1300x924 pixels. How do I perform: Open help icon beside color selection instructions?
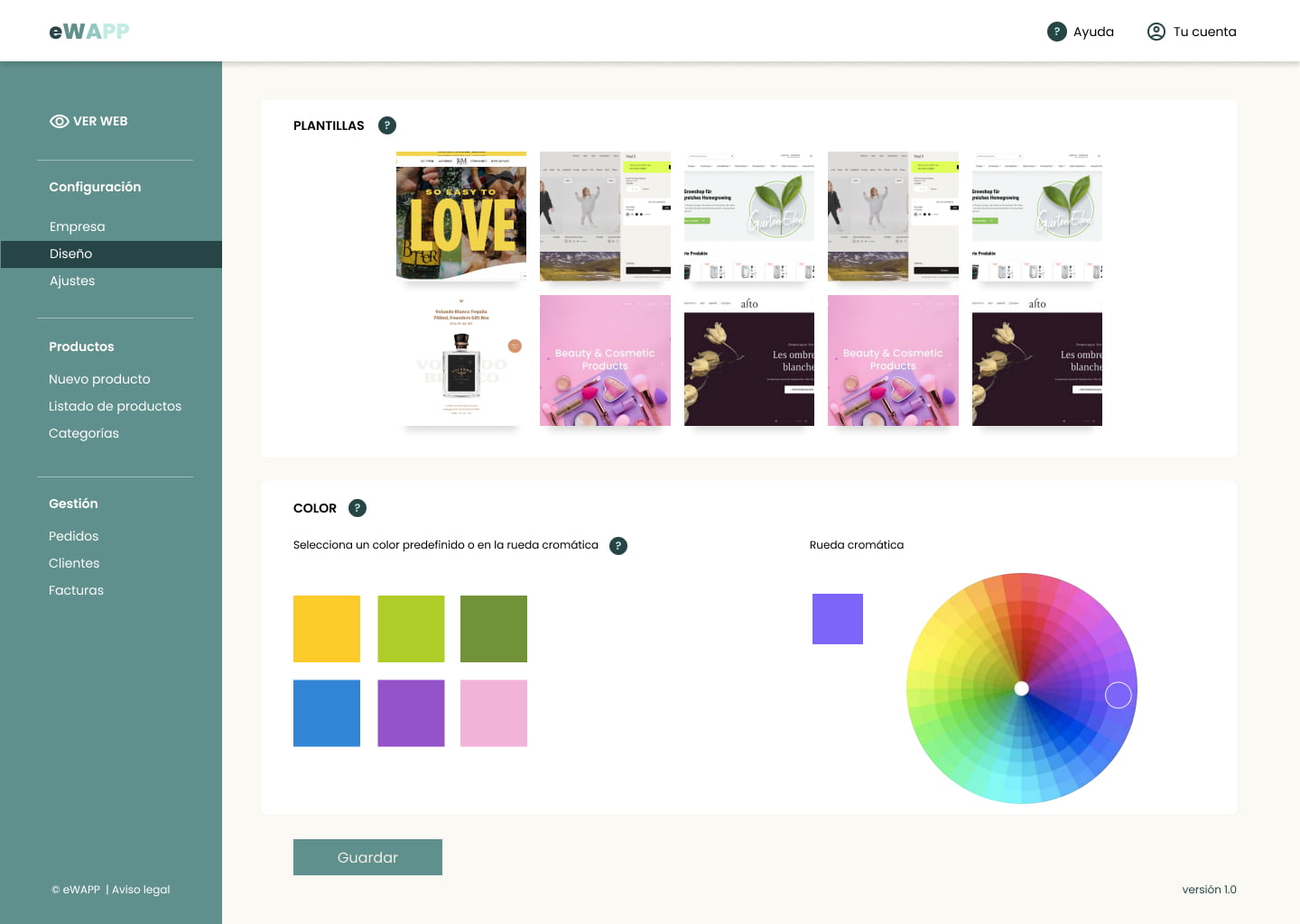point(618,546)
